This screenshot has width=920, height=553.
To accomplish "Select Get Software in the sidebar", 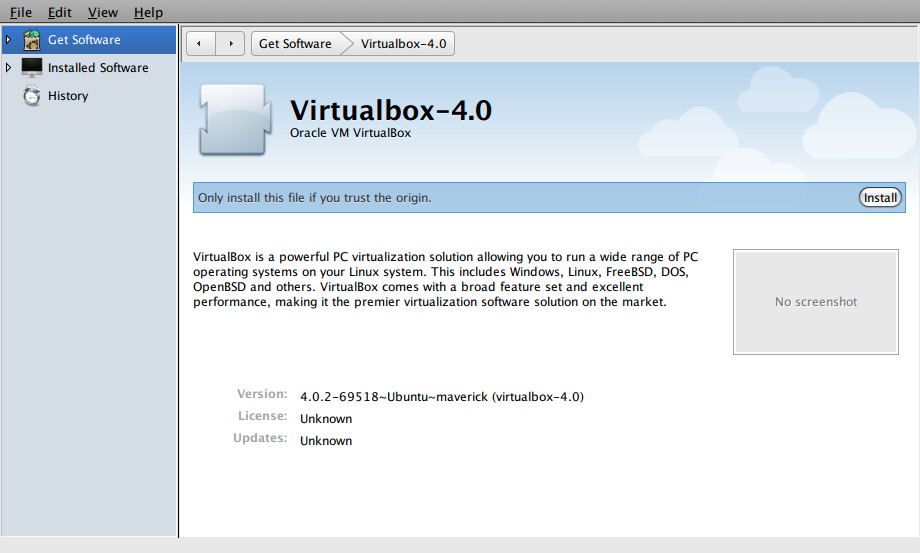I will 89,40.
